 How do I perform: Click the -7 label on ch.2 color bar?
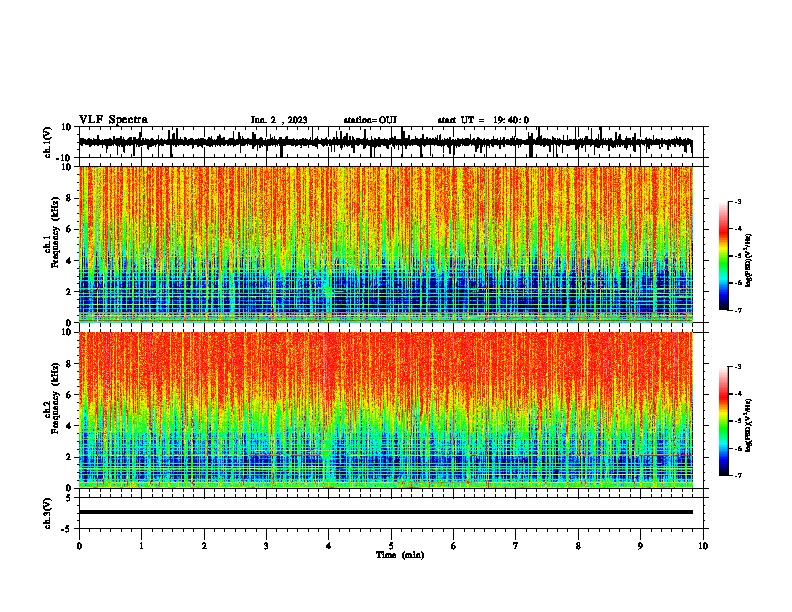(737, 475)
